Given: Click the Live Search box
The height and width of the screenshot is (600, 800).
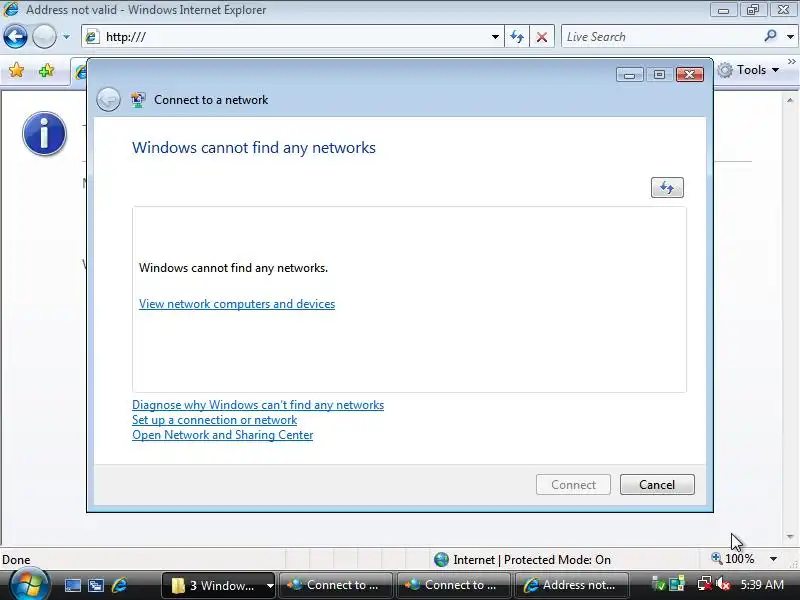Looking at the screenshot, I should [661, 37].
